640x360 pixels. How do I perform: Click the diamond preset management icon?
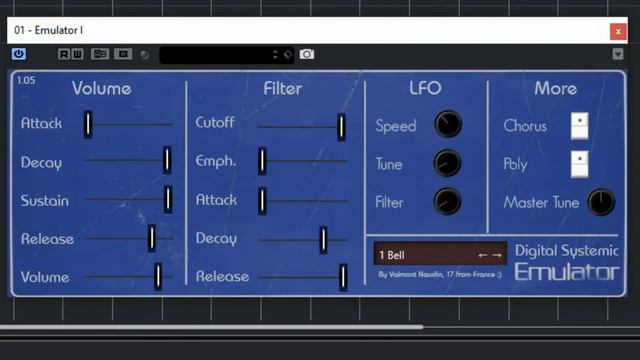[x=288, y=54]
